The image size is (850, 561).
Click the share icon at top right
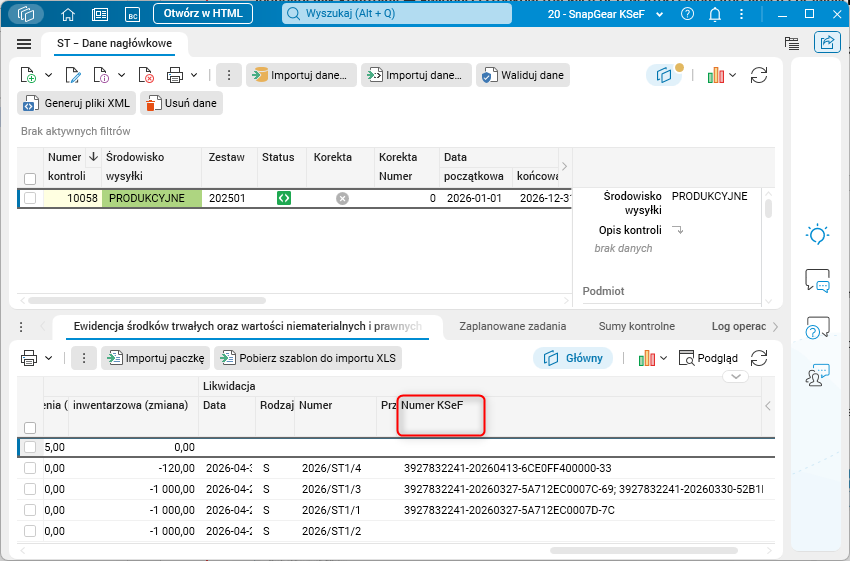pos(827,42)
